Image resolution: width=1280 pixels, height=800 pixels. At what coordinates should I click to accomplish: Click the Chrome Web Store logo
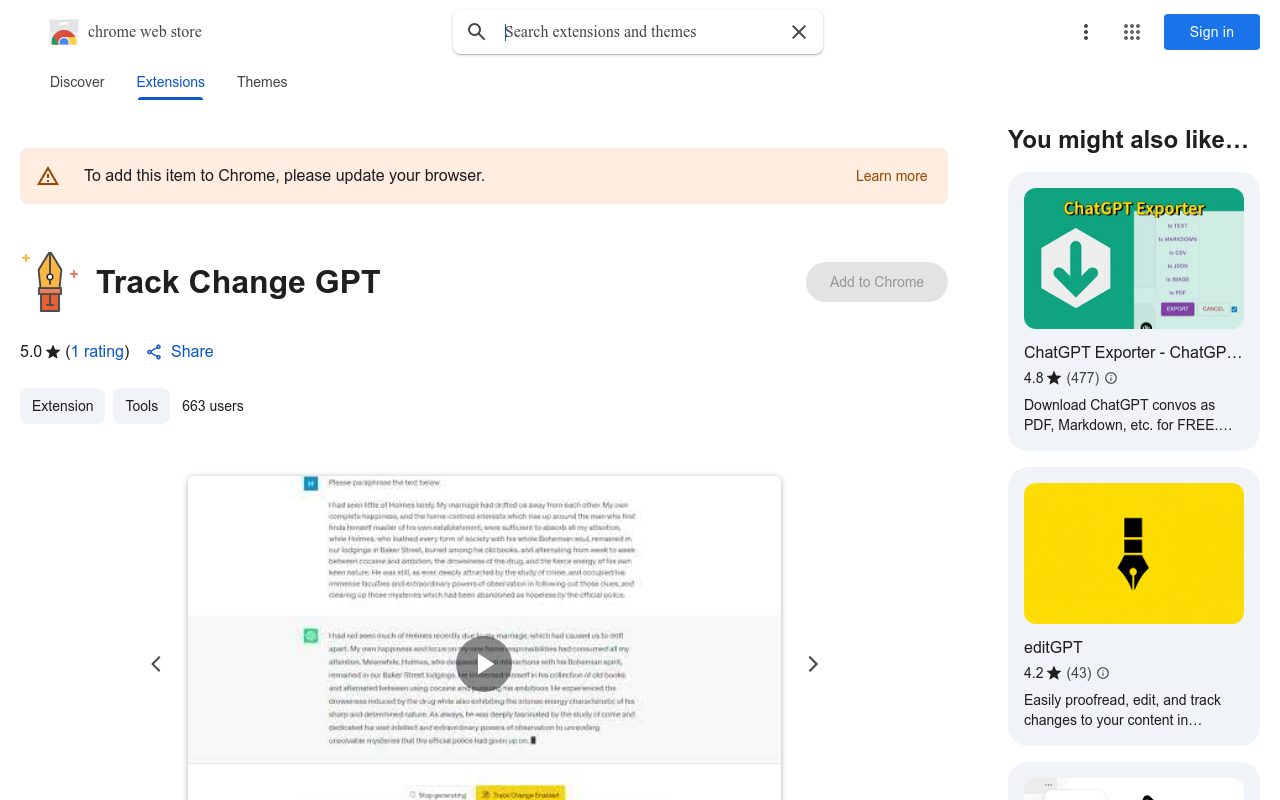pyautogui.click(x=64, y=32)
